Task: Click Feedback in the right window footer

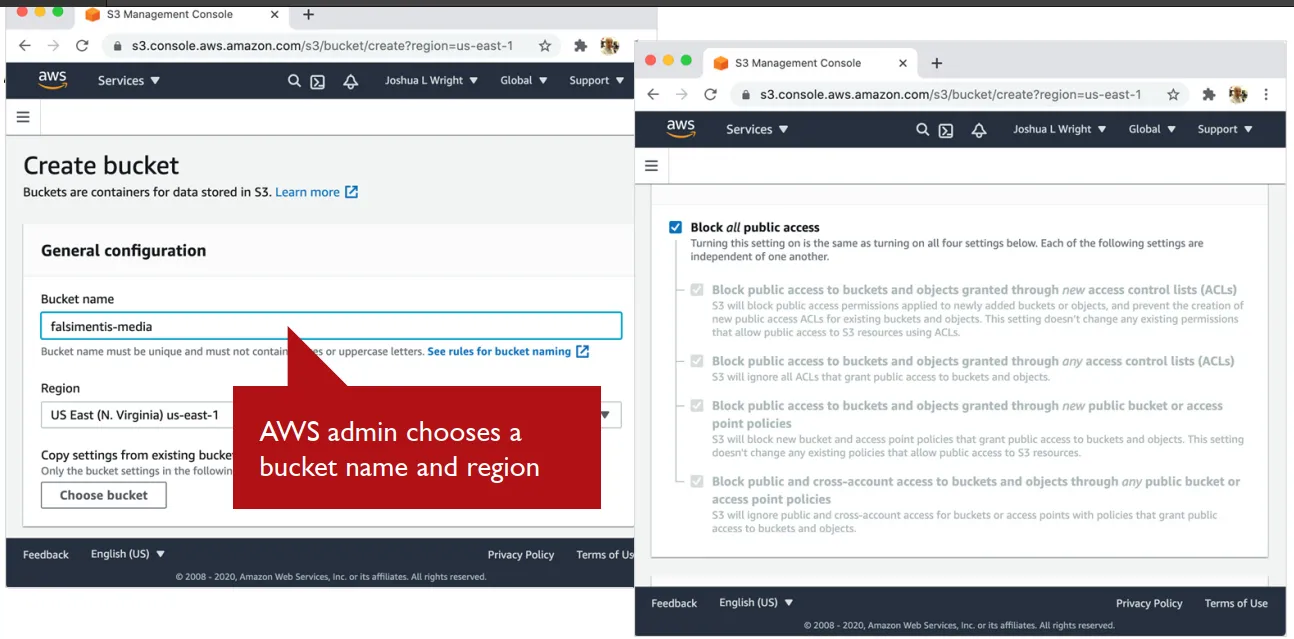Action: click(674, 603)
